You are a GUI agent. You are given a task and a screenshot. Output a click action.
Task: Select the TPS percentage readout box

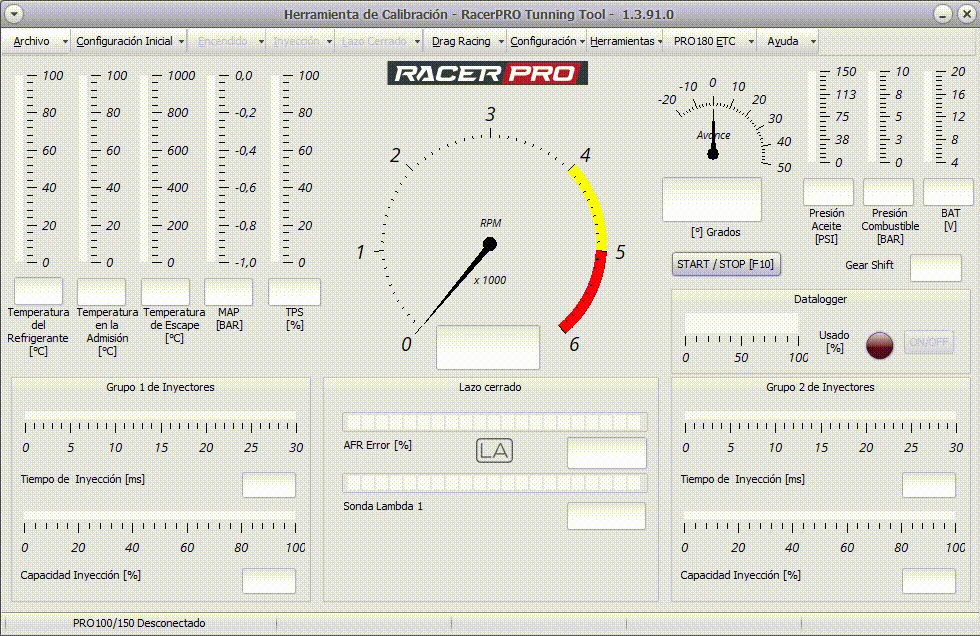(294, 292)
